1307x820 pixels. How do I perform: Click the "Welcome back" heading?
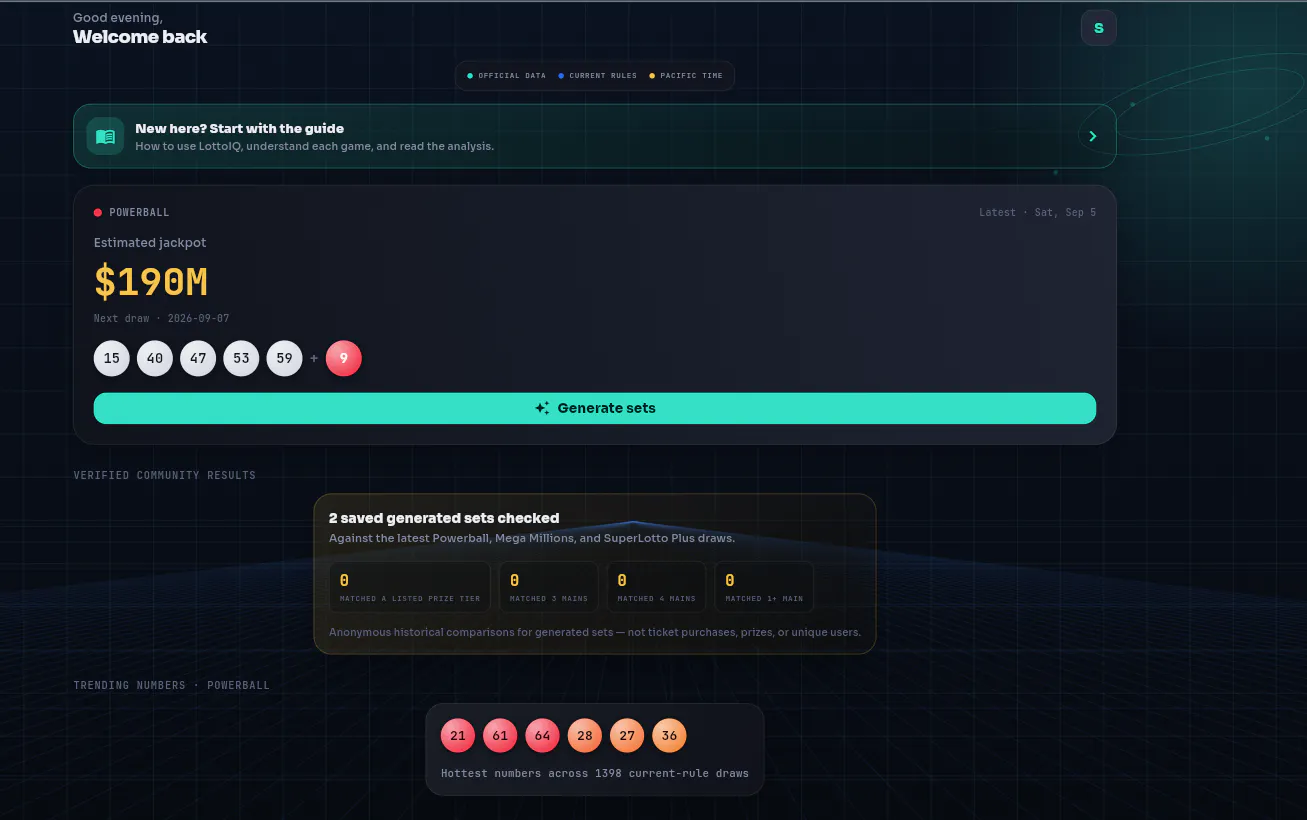click(140, 37)
